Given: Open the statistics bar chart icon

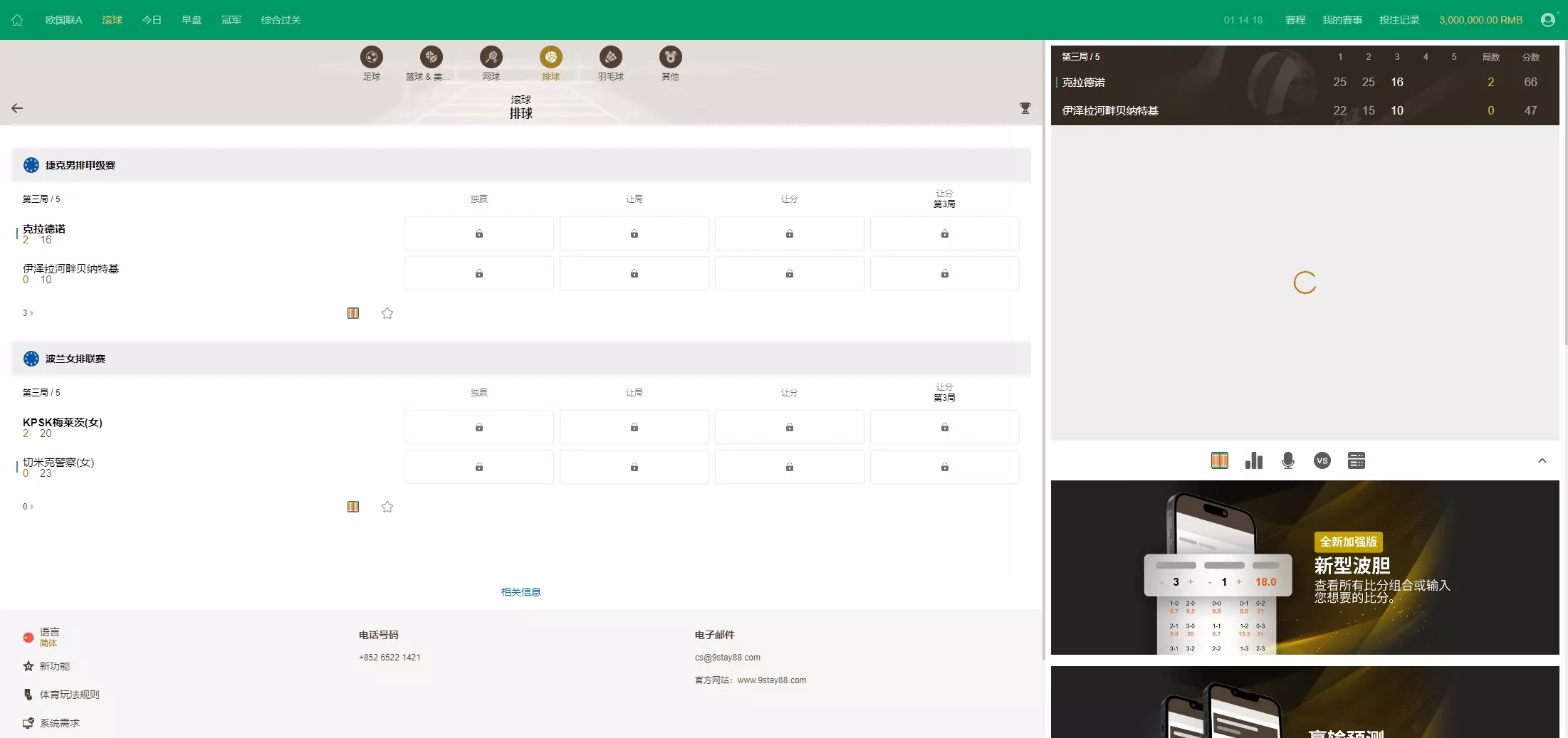Looking at the screenshot, I should point(1253,461).
